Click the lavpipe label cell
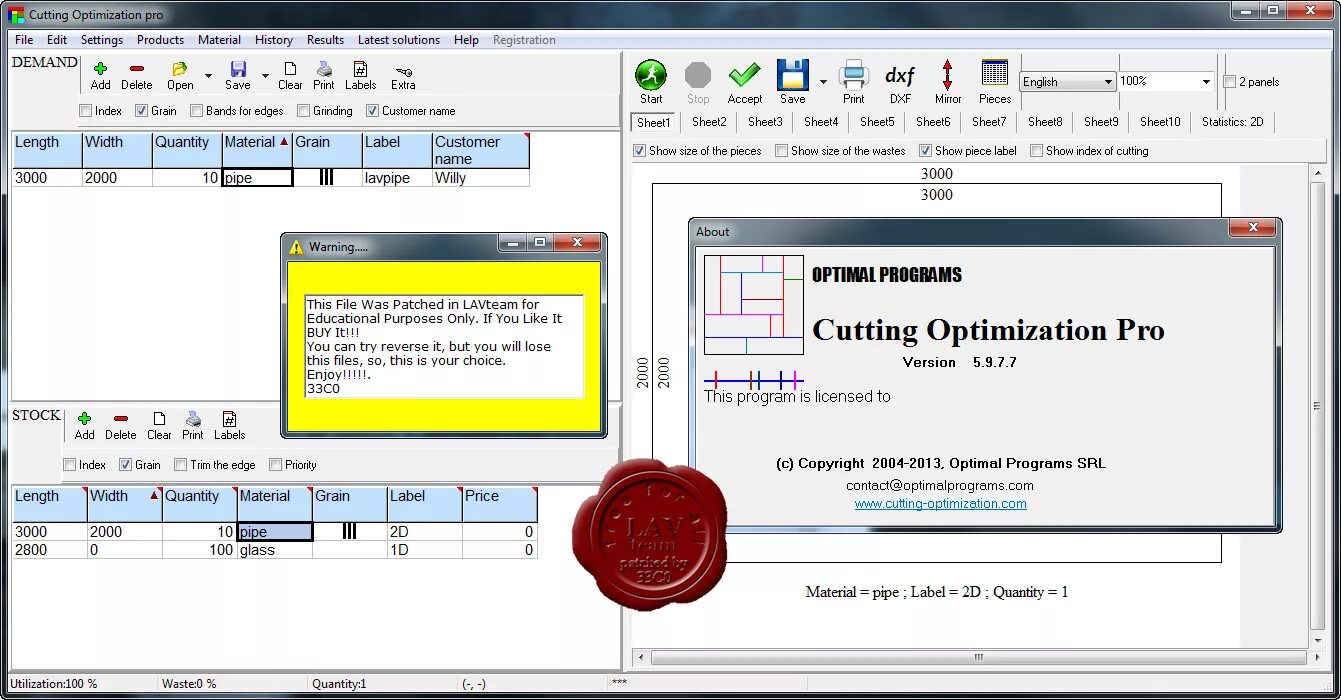 click(397, 178)
